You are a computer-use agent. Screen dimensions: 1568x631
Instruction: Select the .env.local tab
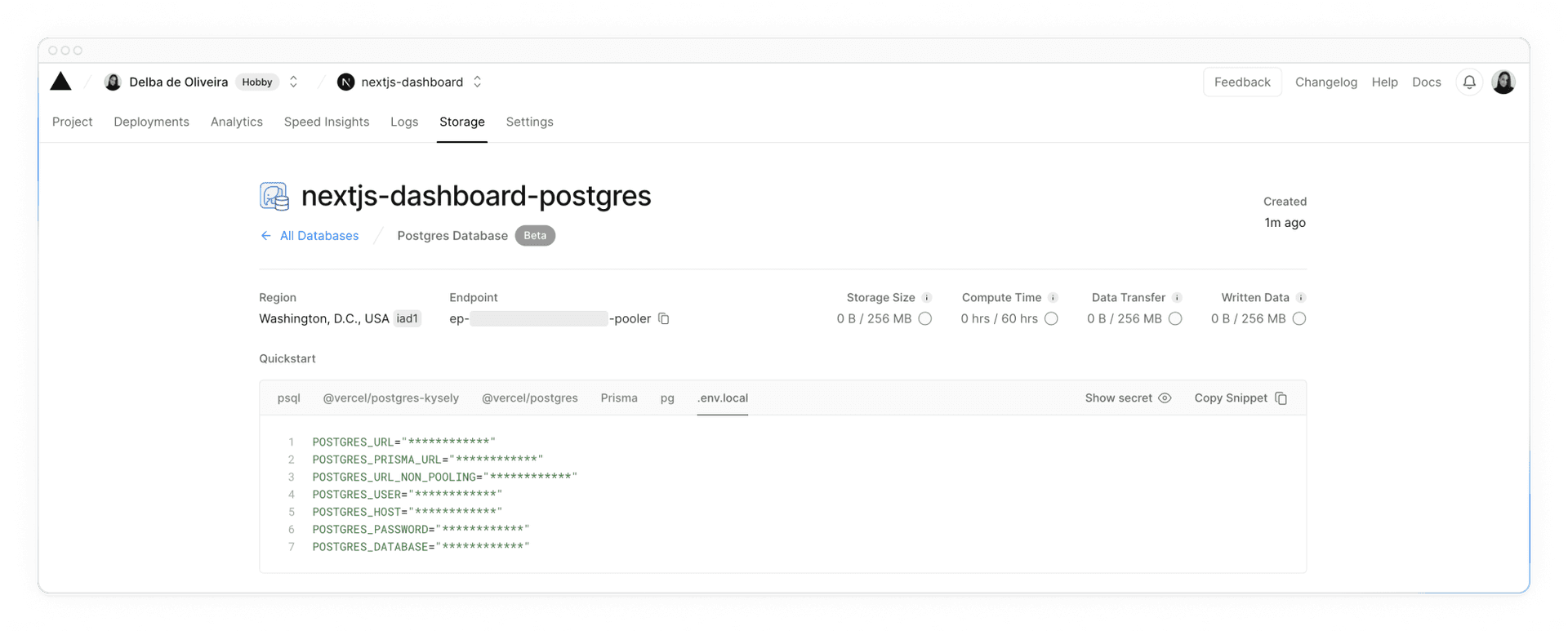[723, 398]
